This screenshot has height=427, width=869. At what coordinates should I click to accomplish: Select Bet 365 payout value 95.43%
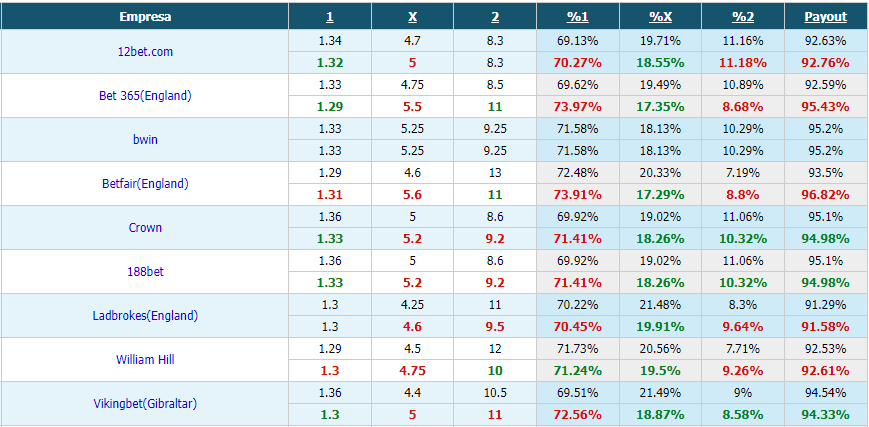pyautogui.click(x=826, y=106)
